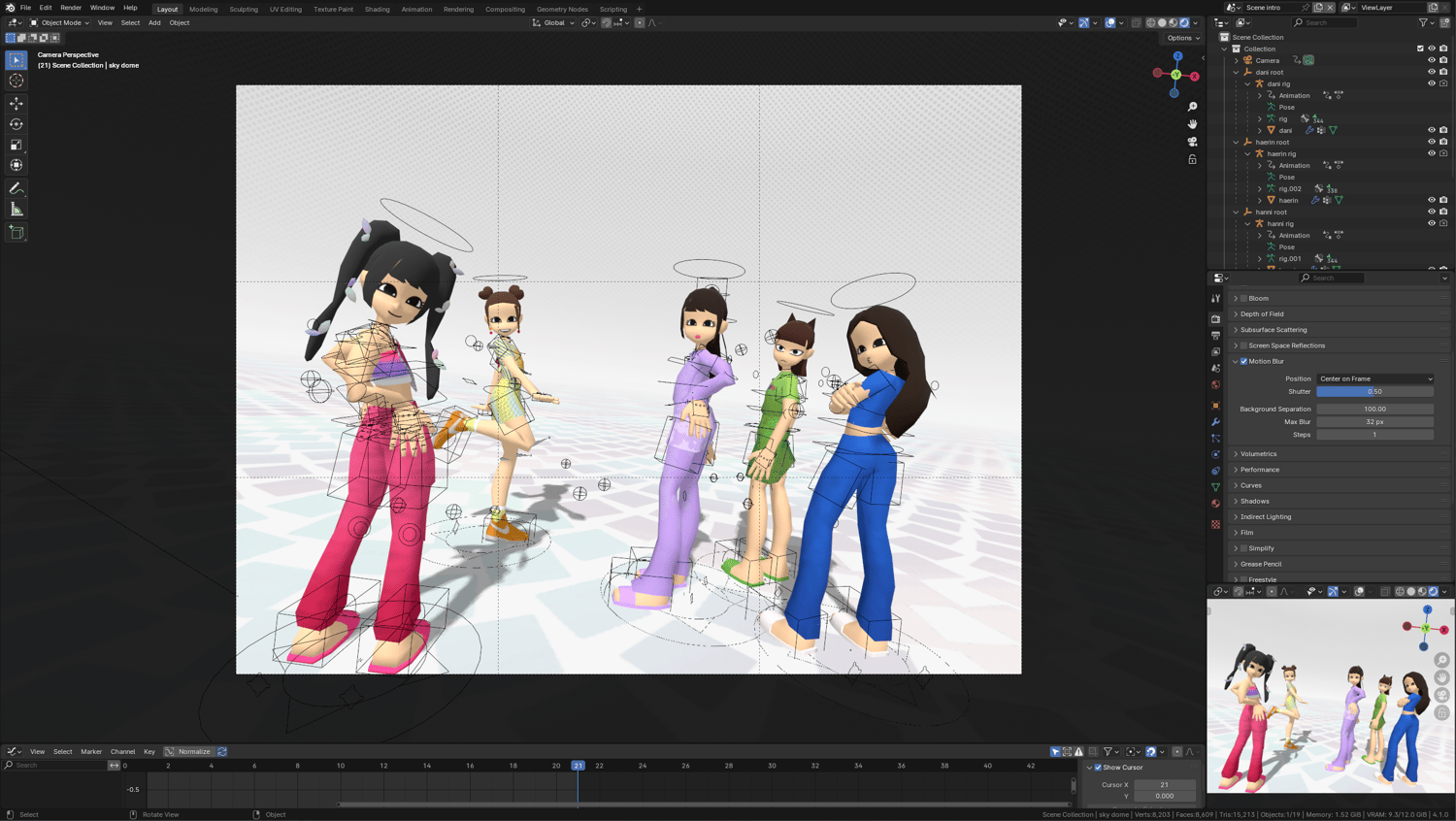Image resolution: width=1456 pixels, height=821 pixels.
Task: Expand the Volumetrics section
Action: coord(1258,454)
